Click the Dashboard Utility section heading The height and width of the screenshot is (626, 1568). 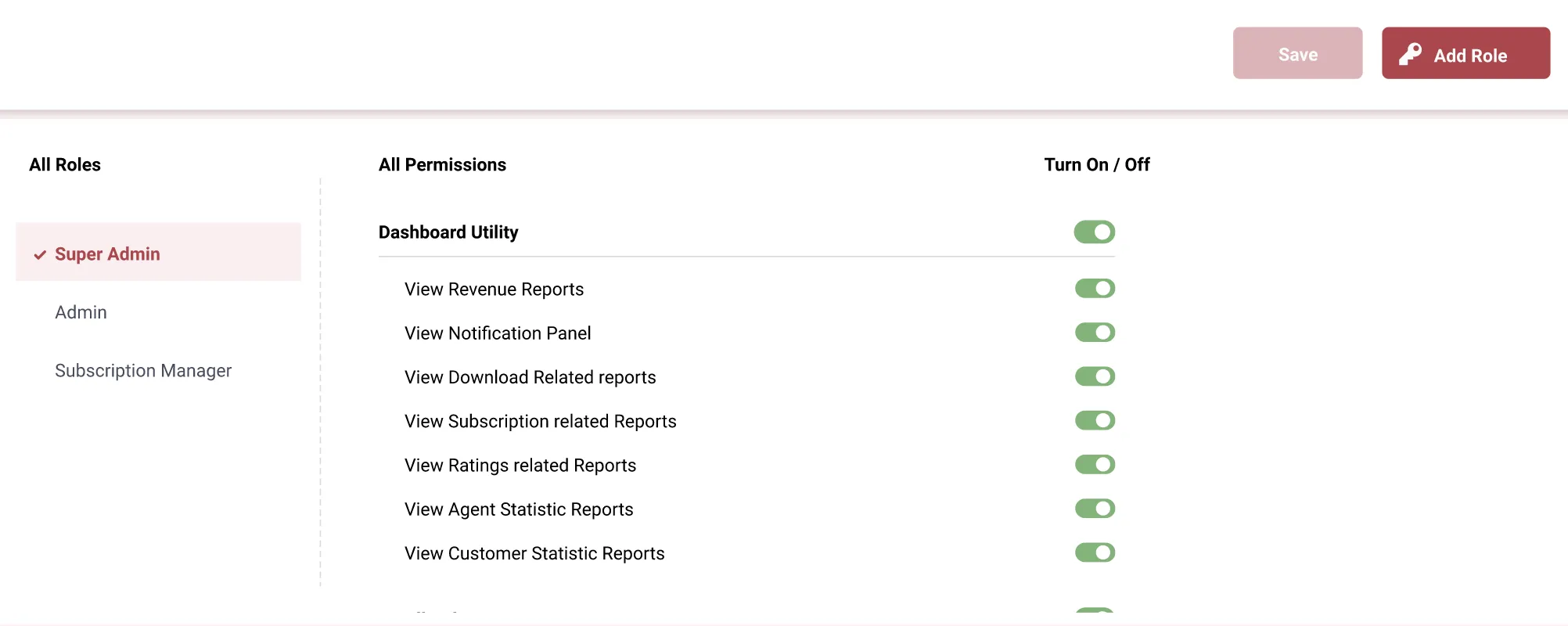[448, 232]
